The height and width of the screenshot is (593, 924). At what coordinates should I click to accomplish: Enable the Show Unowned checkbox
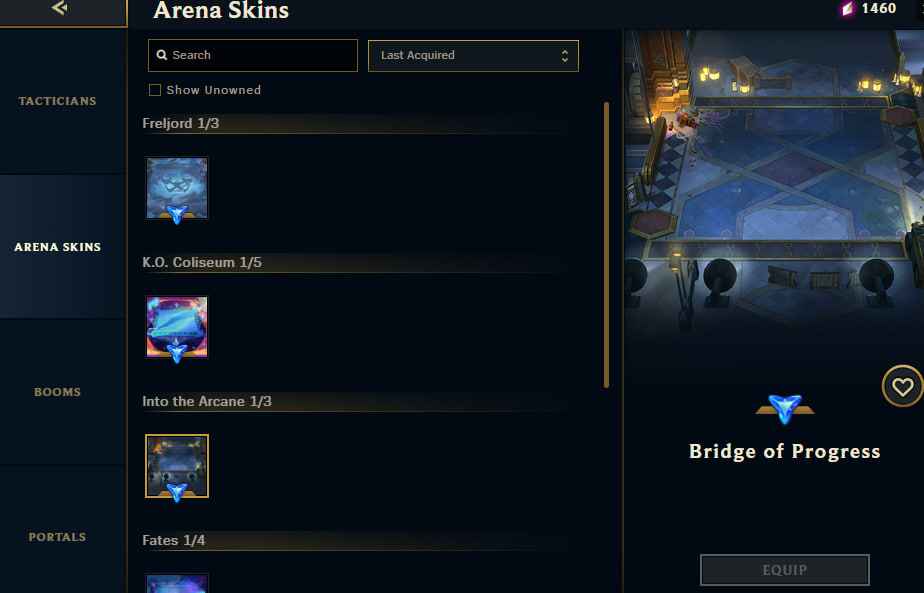click(155, 90)
